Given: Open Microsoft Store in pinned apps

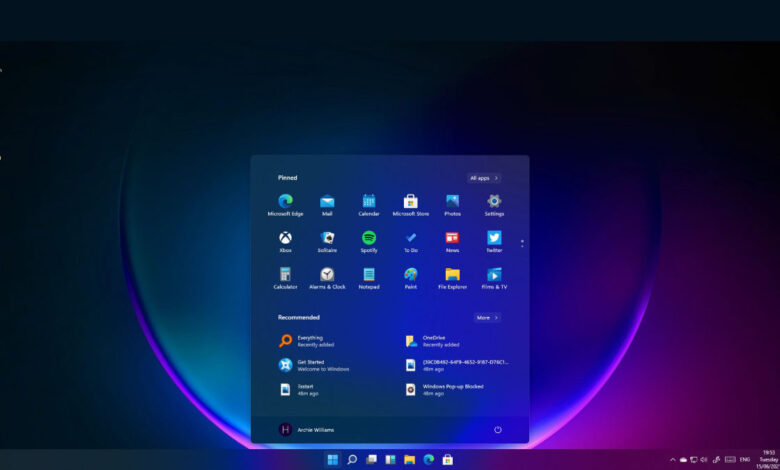Looking at the screenshot, I should click(410, 205).
